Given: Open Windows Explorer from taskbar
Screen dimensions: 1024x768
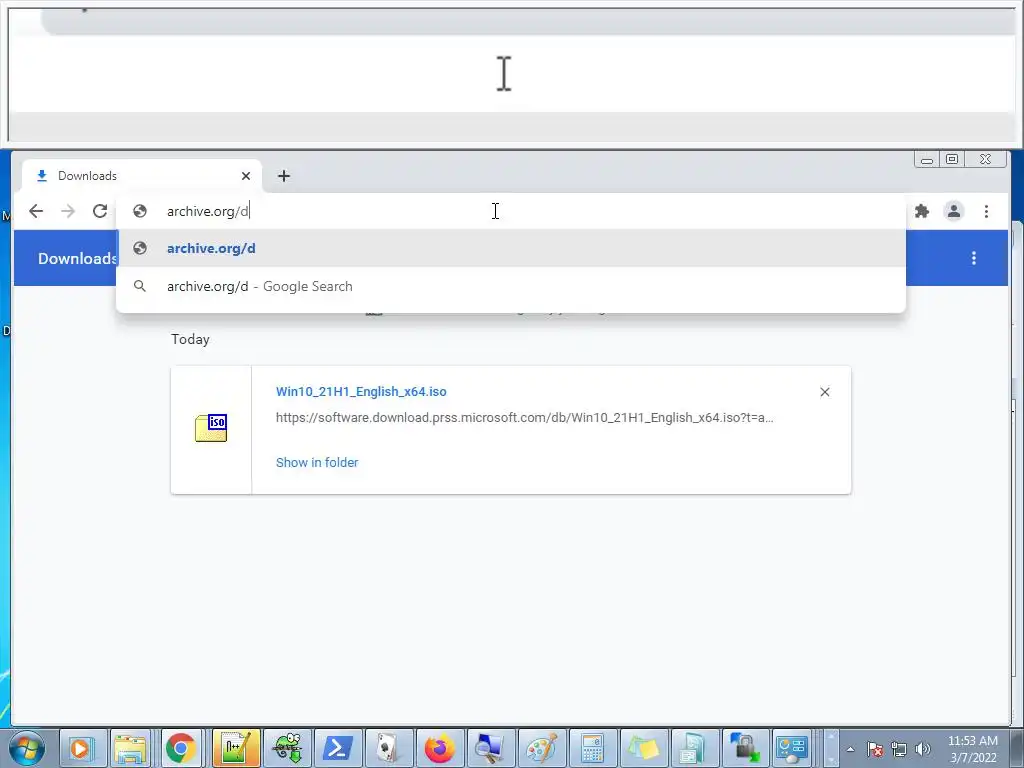Looking at the screenshot, I should pos(131,748).
